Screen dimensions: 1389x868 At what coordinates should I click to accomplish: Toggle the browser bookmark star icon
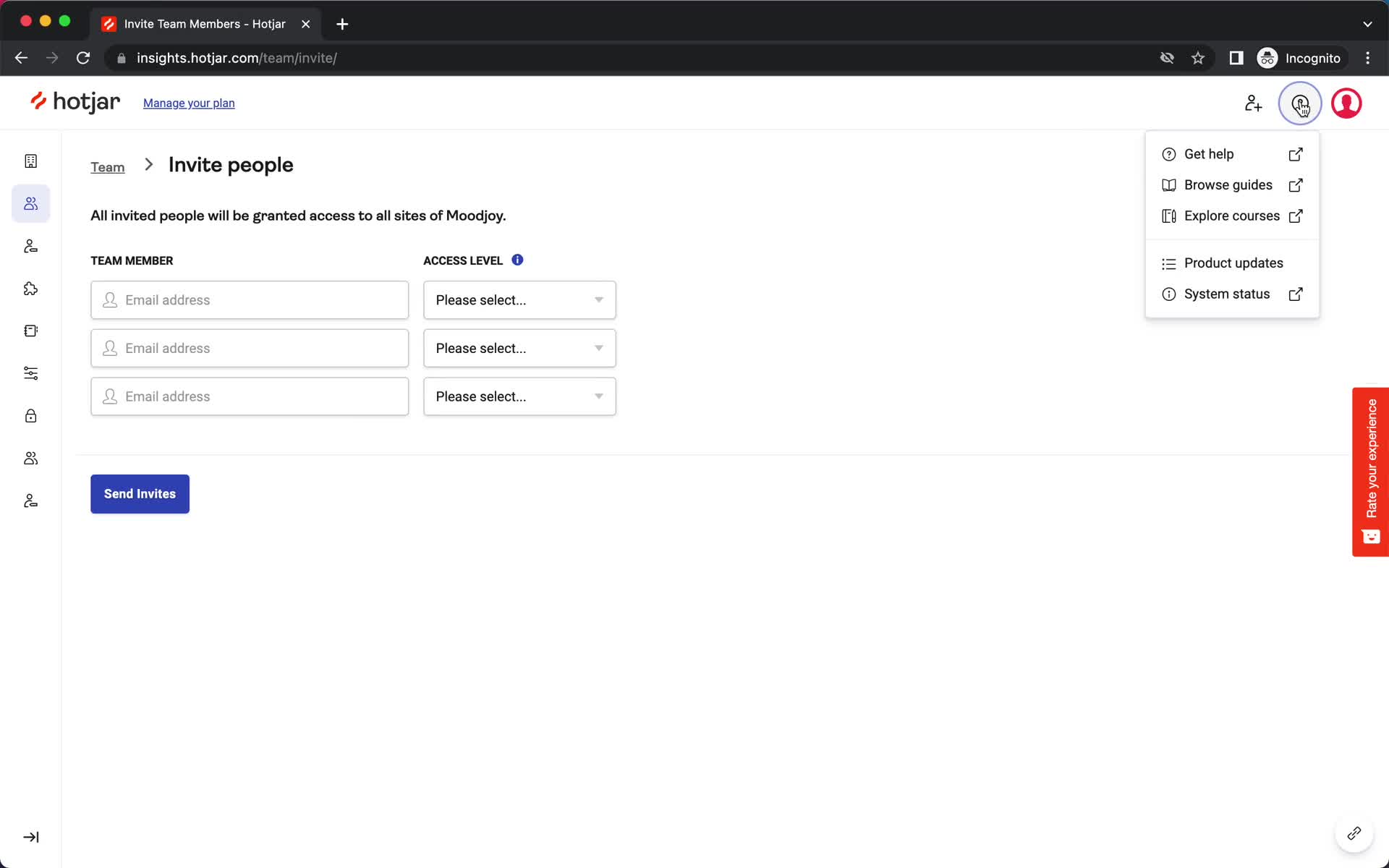tap(1198, 58)
